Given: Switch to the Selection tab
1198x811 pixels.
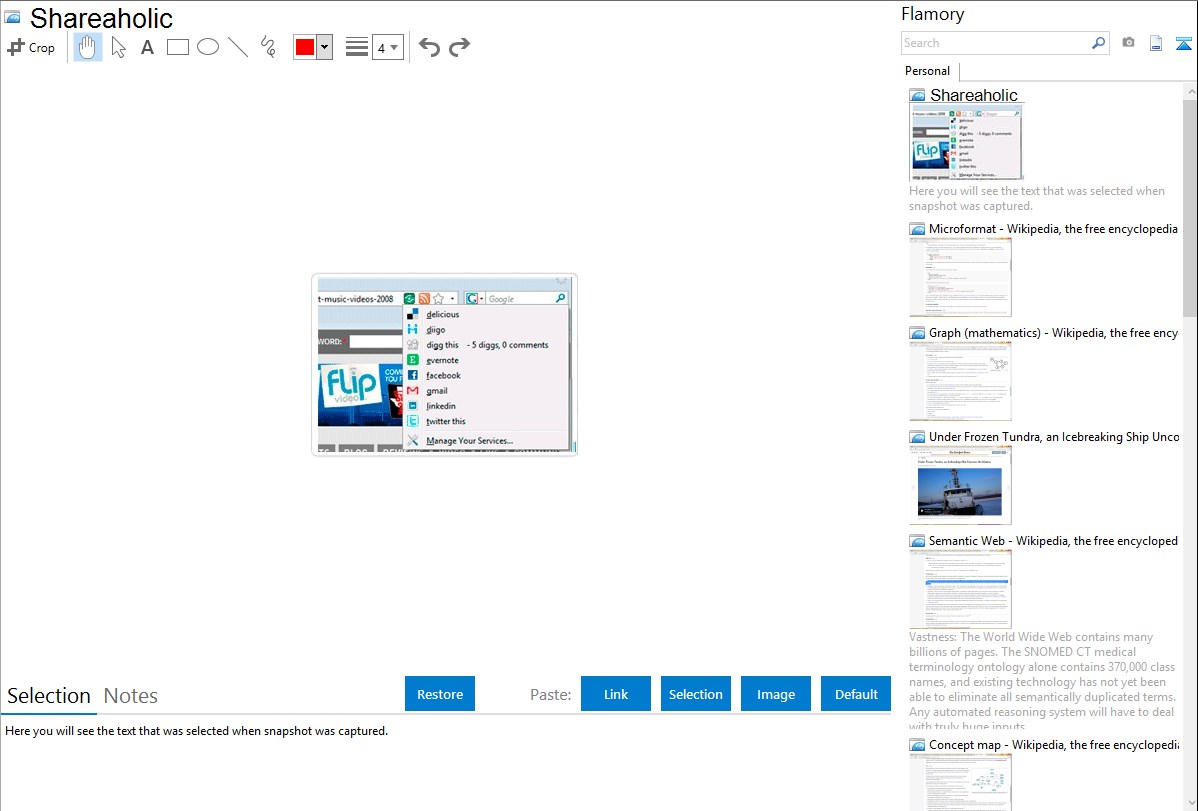Looking at the screenshot, I should (49, 696).
